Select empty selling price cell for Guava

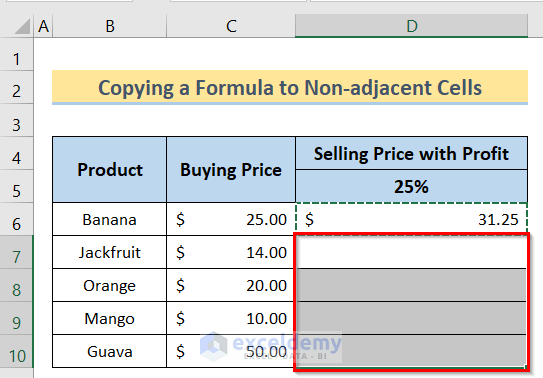point(411,351)
